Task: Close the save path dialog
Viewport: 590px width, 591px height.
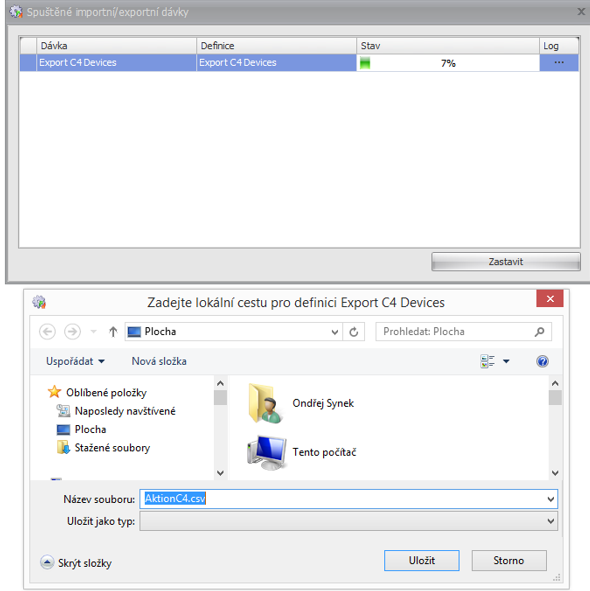Action: click(x=550, y=299)
